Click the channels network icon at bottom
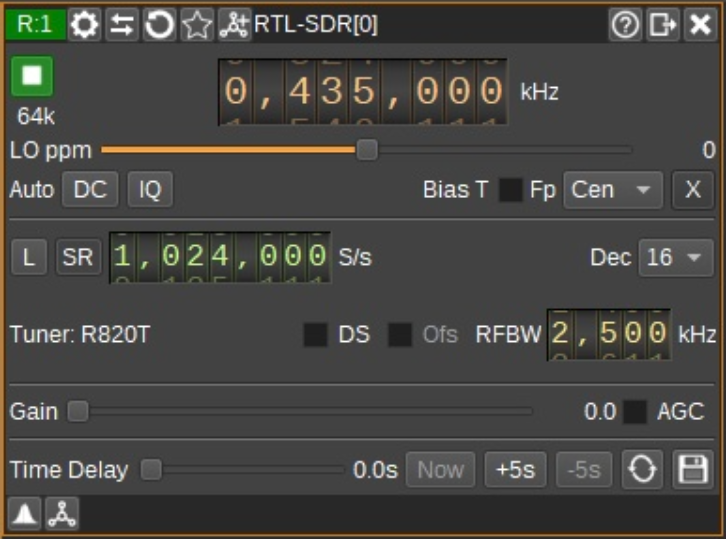This screenshot has width=726, height=539. coord(62,514)
